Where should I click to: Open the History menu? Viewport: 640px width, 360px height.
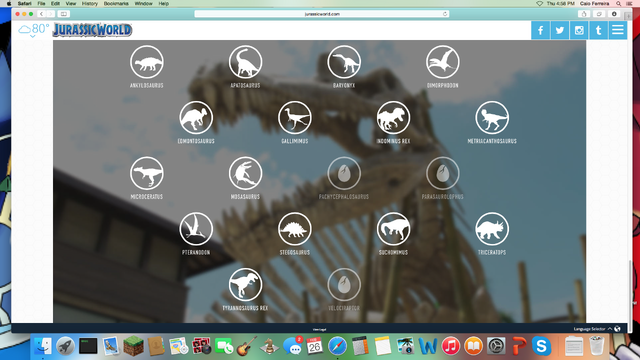point(89,3)
